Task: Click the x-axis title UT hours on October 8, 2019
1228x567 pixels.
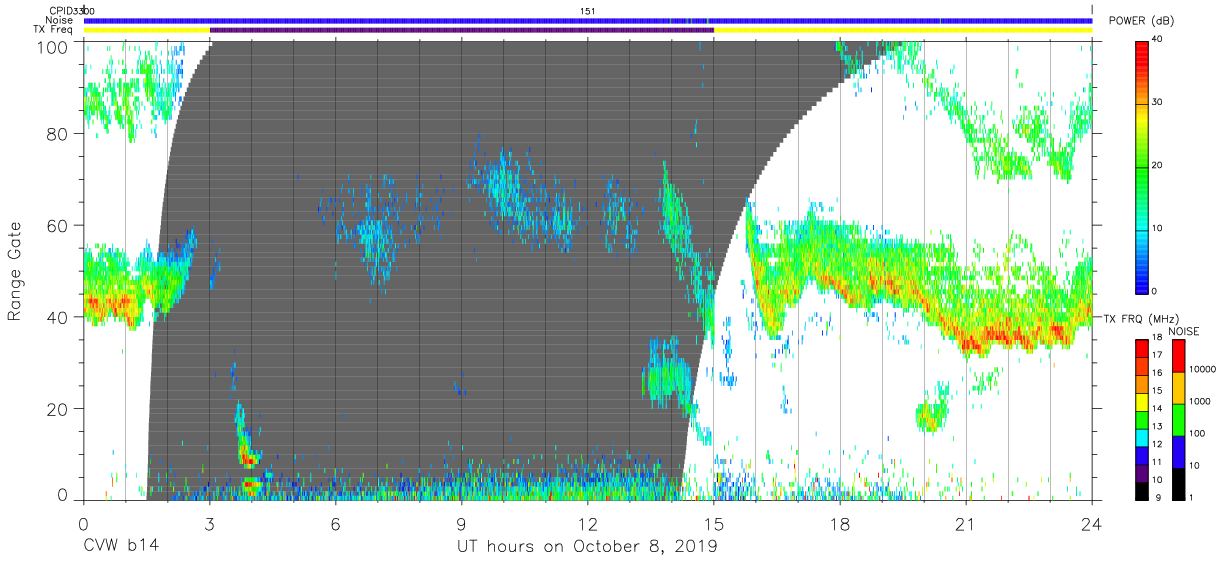Action: (587, 546)
